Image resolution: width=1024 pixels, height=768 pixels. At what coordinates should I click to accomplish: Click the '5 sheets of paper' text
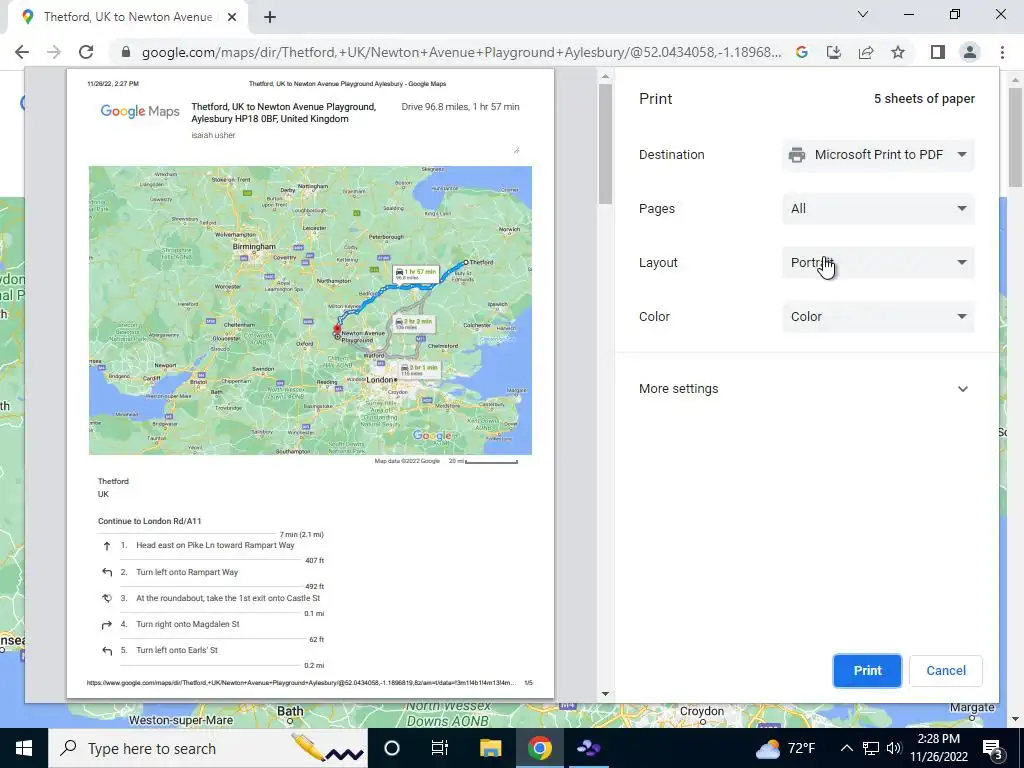(x=924, y=99)
